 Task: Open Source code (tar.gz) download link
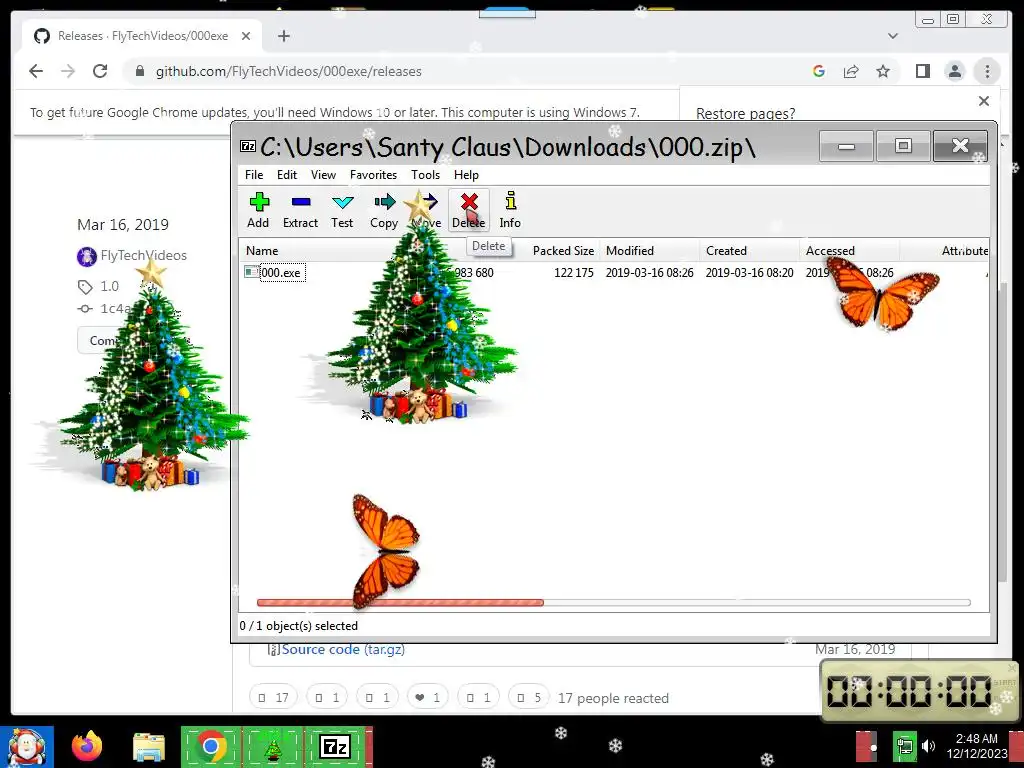(343, 649)
